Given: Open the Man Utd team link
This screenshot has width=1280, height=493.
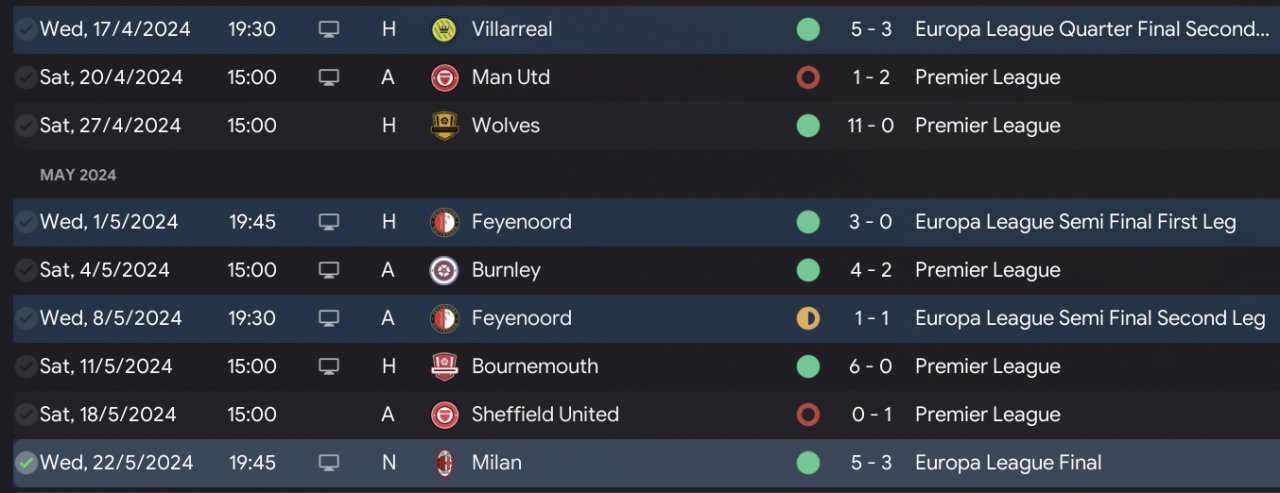Looking at the screenshot, I should coord(511,78).
